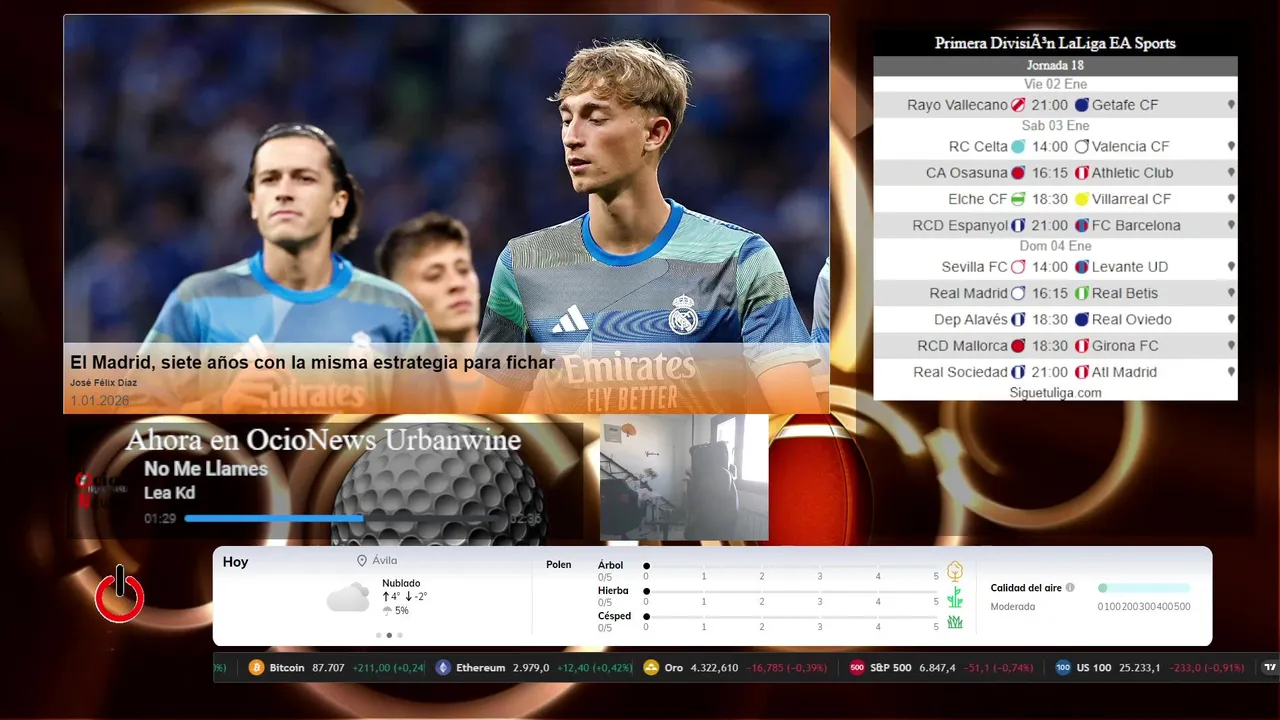Click author name José Félix Díaz
The image size is (1280, 720).
pos(103,383)
